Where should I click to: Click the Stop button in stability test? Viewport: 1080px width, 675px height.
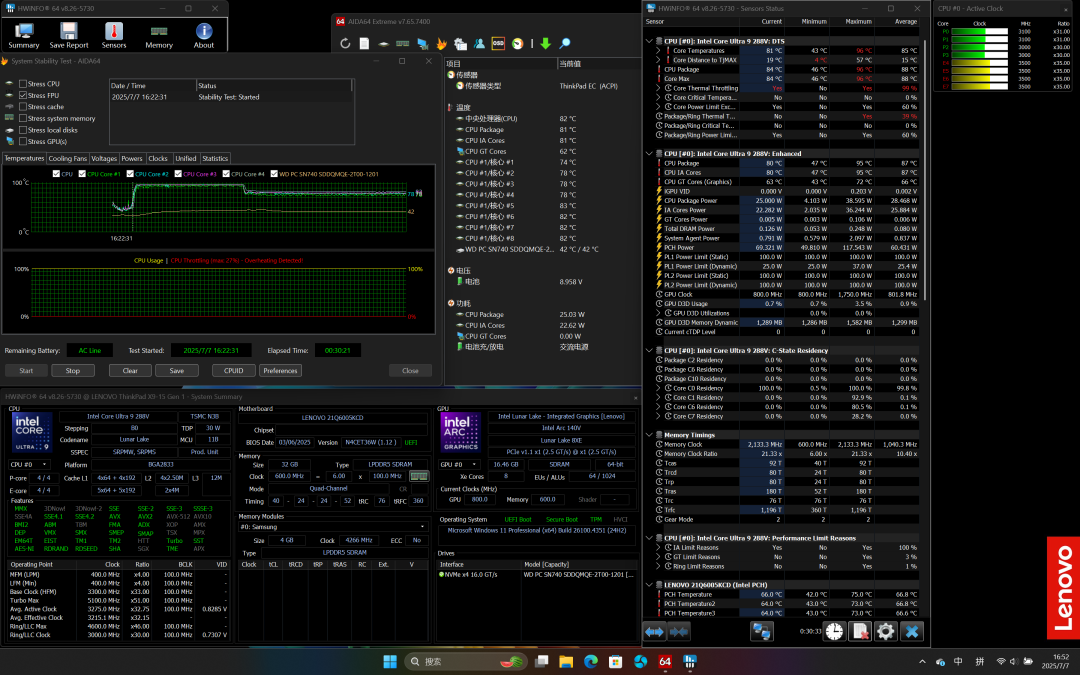[x=73, y=371]
